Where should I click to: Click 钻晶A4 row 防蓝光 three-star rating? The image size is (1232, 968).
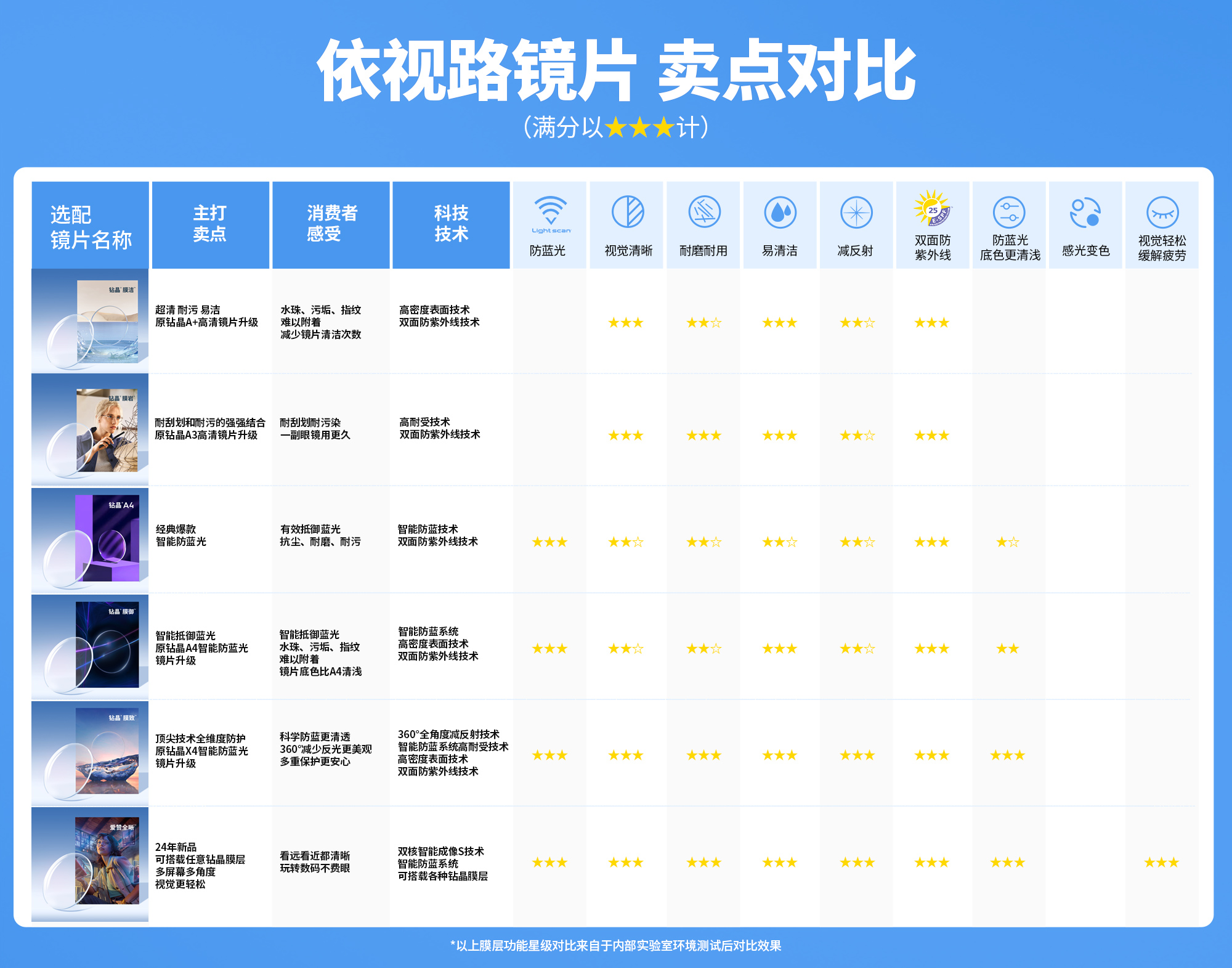tap(549, 542)
